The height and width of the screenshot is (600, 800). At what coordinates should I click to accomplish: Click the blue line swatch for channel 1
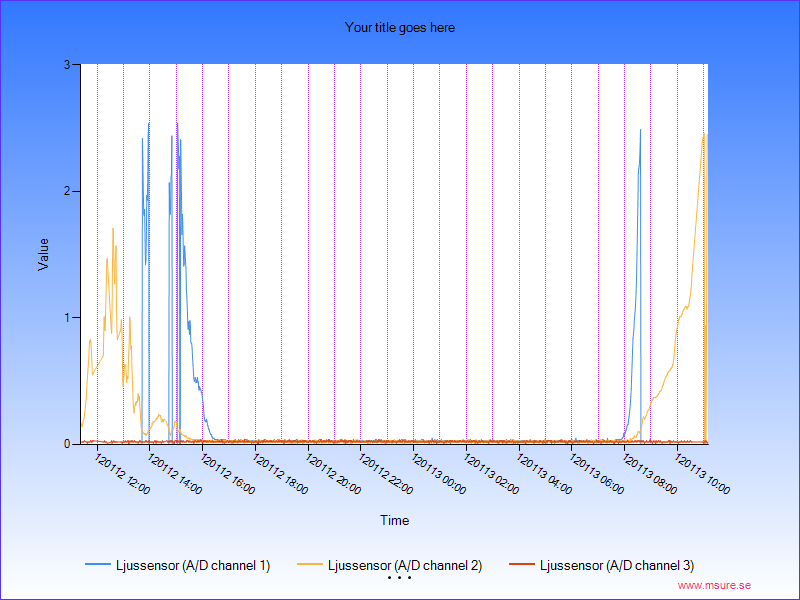98,566
